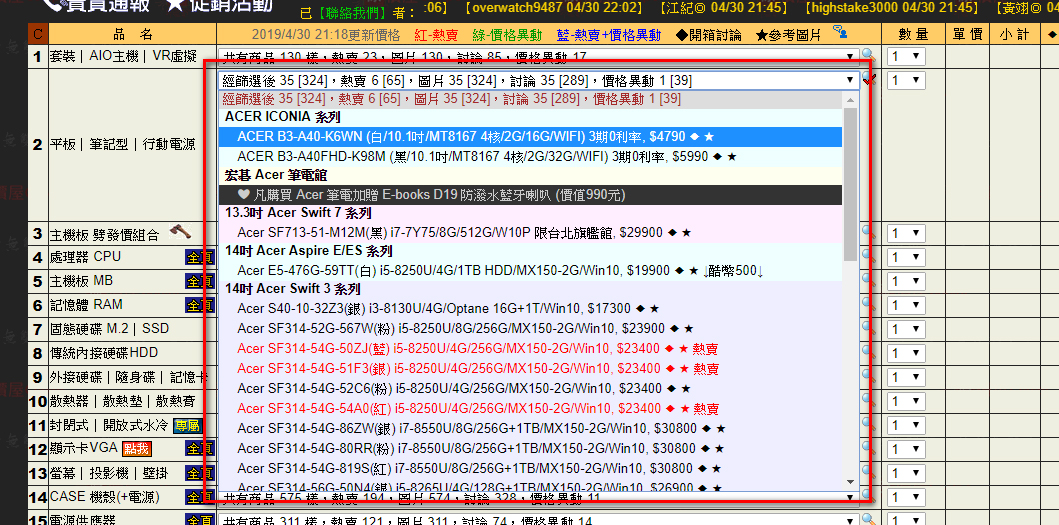Select ACER B3-A40-K6WN $4790 option
Viewport: 1059px width, 525px height.
[530, 137]
